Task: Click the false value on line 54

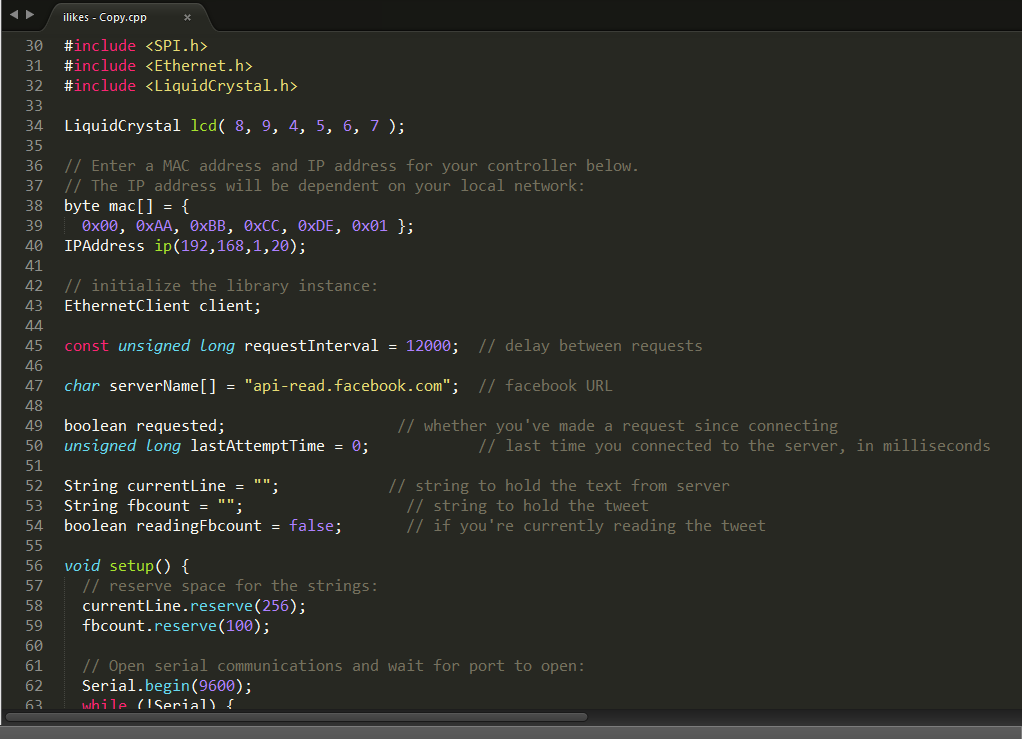Action: [x=311, y=526]
